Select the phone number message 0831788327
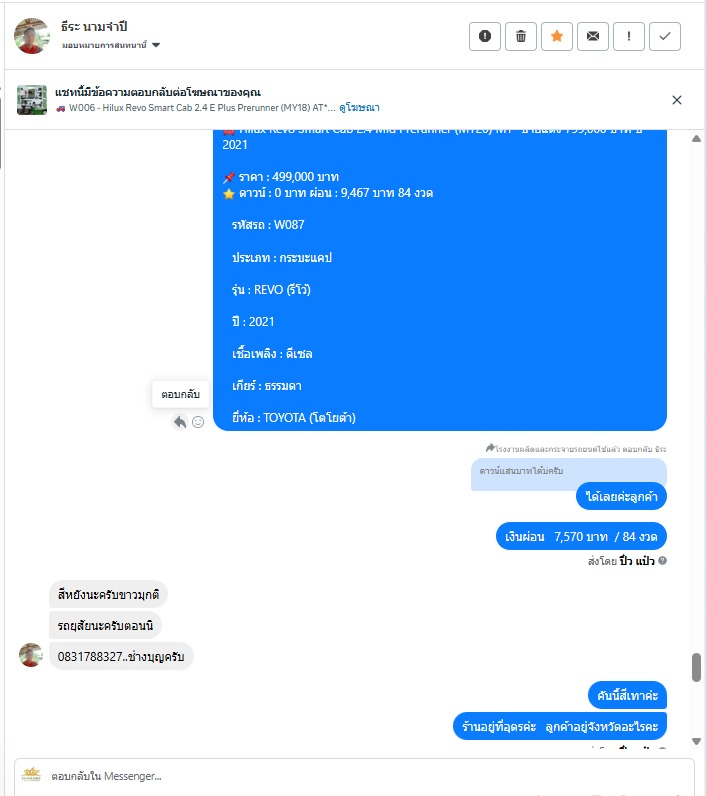Viewport: 706px width, 796px height. (121, 656)
